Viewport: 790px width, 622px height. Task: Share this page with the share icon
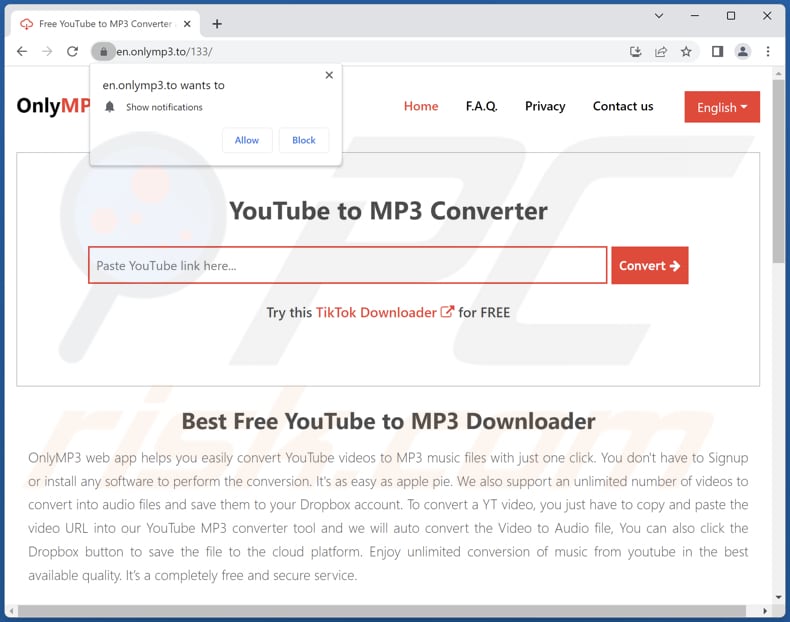661,51
